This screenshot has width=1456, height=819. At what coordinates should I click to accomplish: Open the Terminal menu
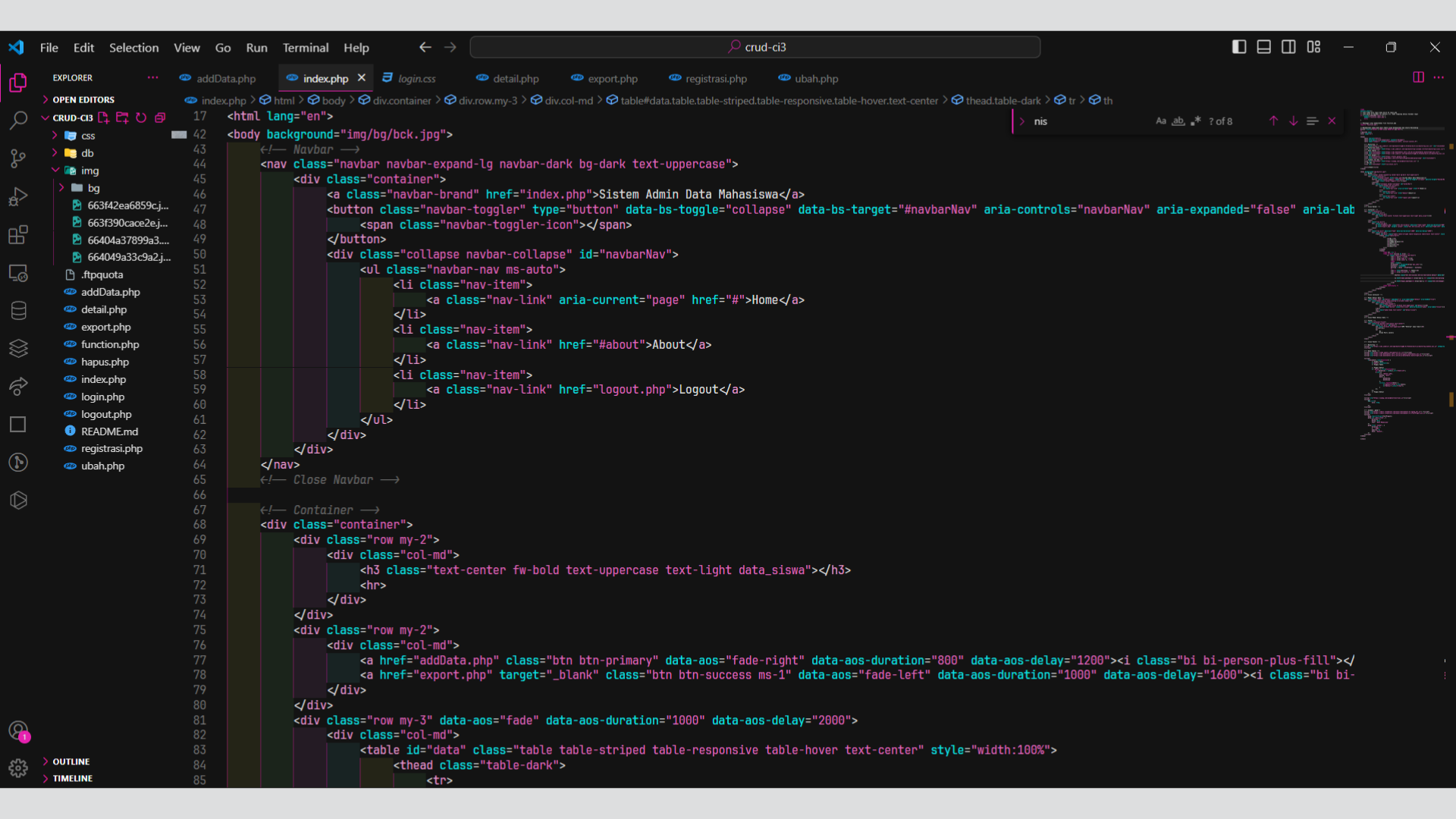coord(306,47)
